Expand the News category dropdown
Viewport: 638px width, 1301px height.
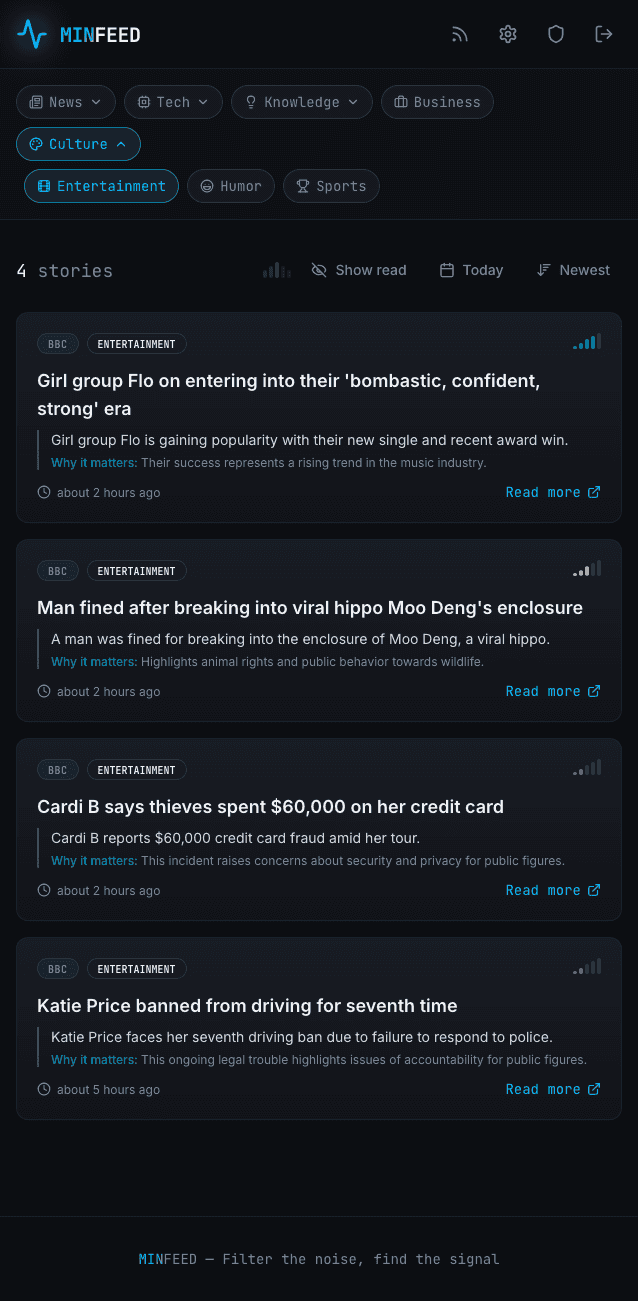(66, 102)
